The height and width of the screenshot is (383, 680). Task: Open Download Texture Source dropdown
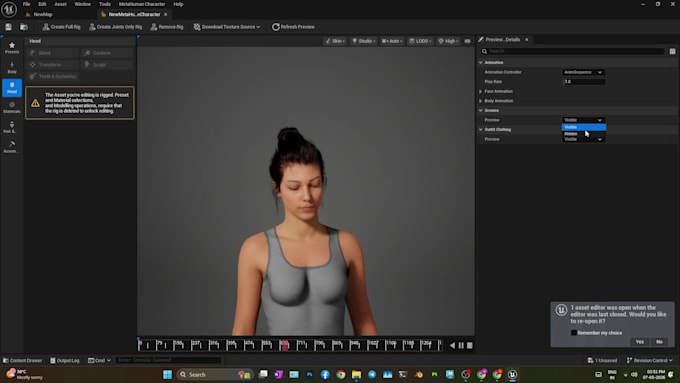tap(227, 27)
